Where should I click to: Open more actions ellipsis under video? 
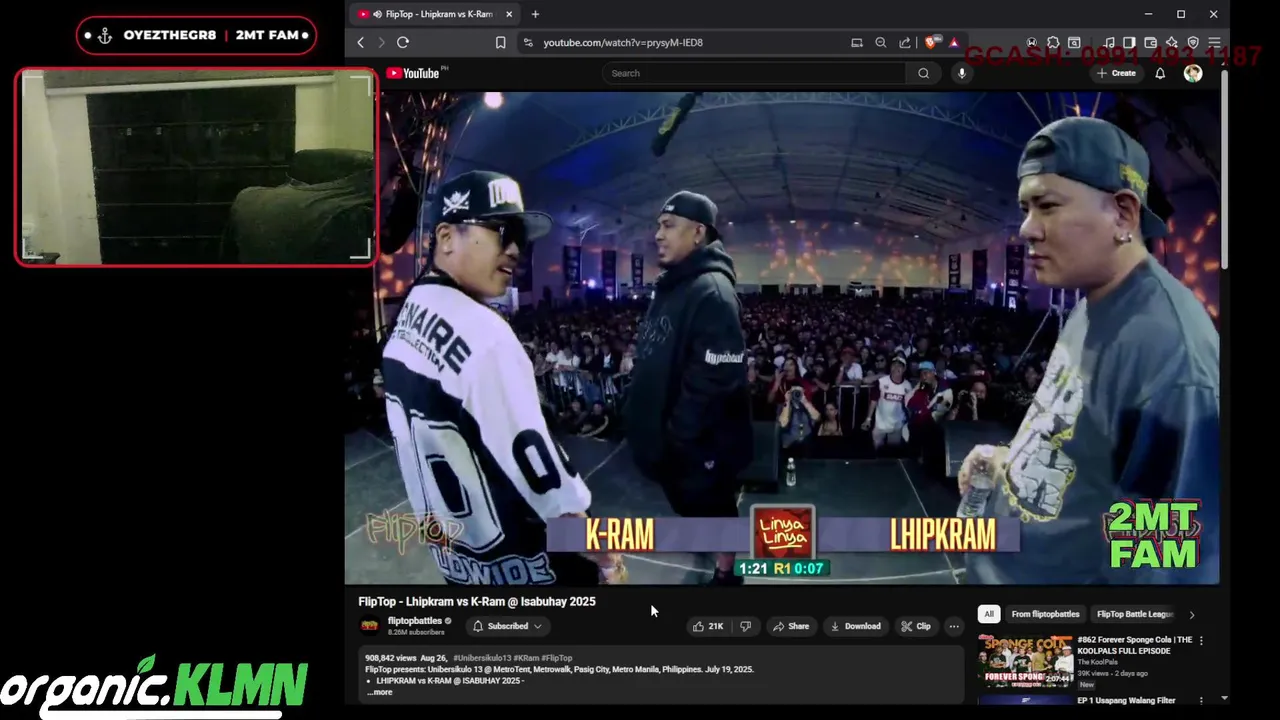[954, 626]
